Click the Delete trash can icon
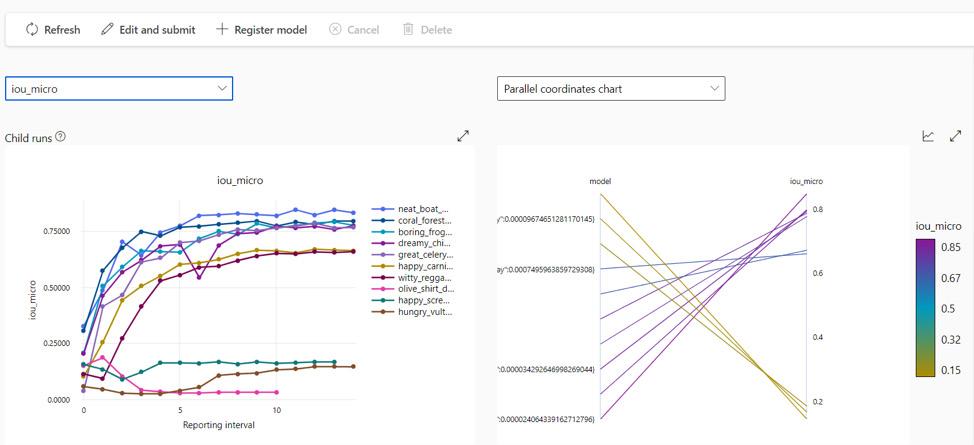This screenshot has width=974, height=445. (408, 29)
